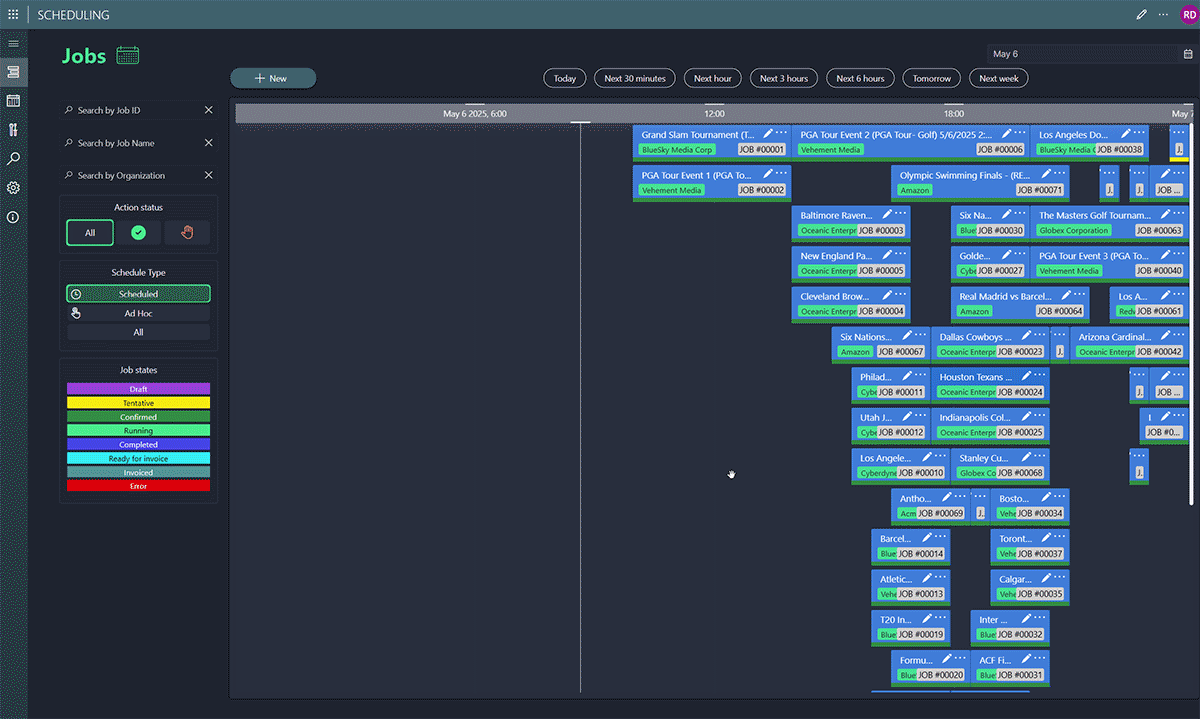Show Next week range
Viewport: 1200px width, 719px height.
[x=999, y=78]
